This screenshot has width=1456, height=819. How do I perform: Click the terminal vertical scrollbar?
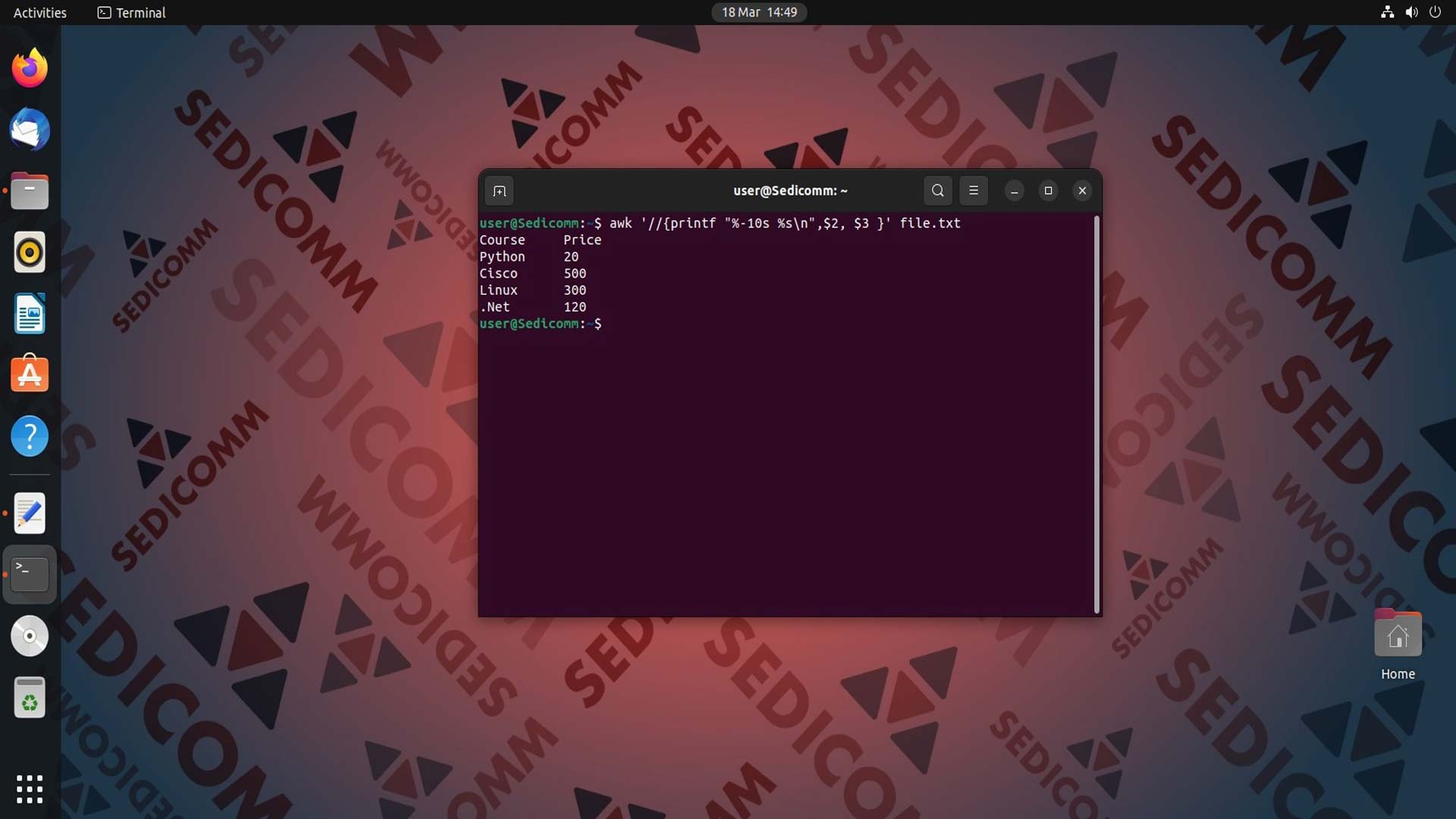click(x=1097, y=415)
